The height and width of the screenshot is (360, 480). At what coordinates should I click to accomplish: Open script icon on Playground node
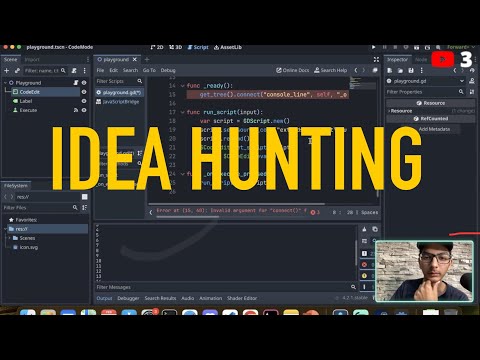(x=76, y=83)
